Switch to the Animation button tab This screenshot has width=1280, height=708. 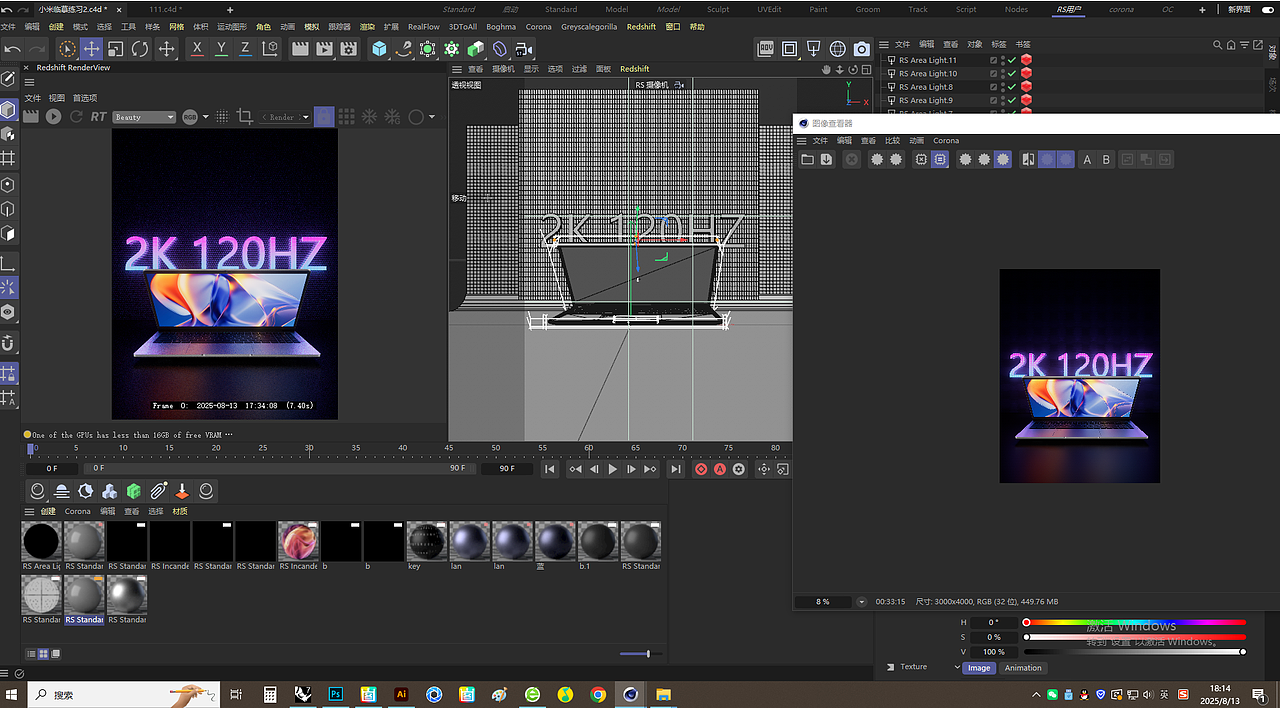(1023, 668)
